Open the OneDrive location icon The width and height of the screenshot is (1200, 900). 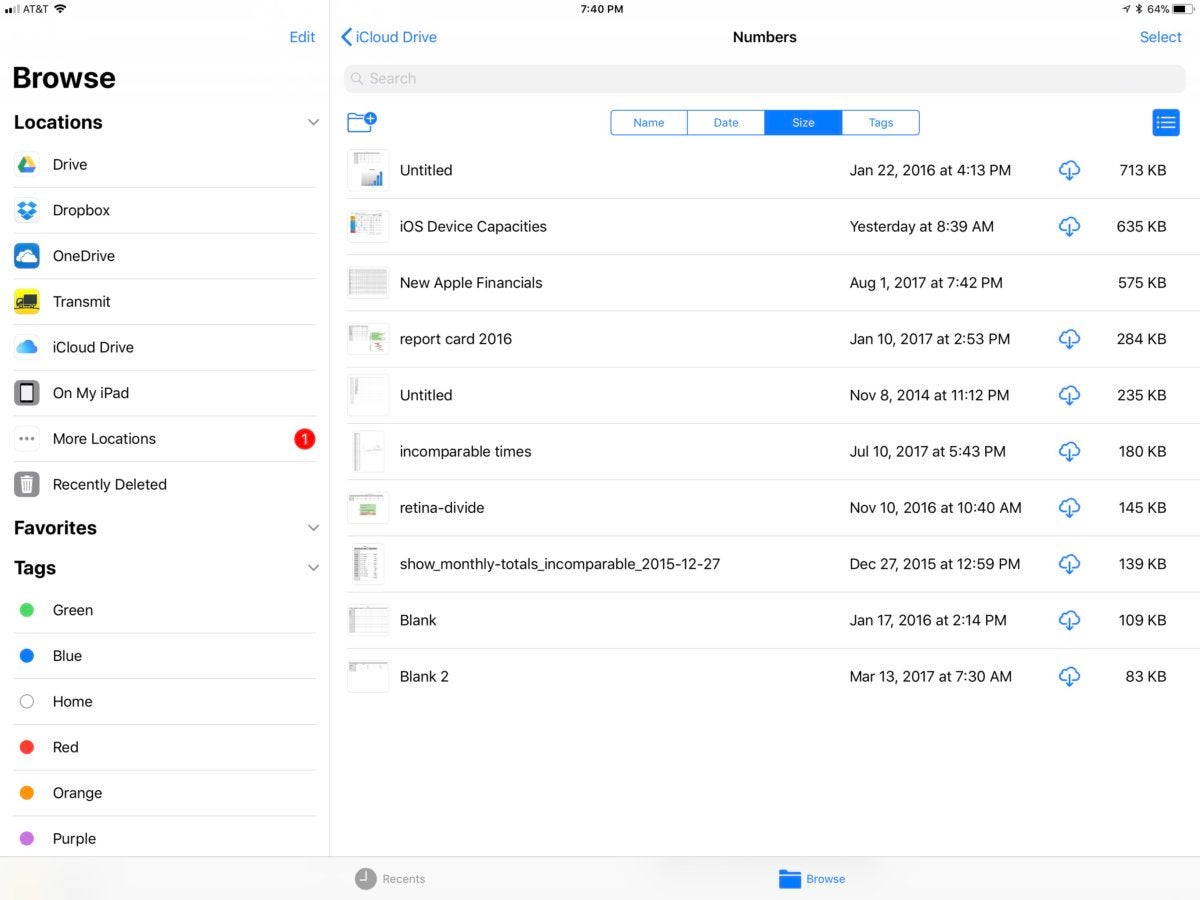click(x=27, y=256)
